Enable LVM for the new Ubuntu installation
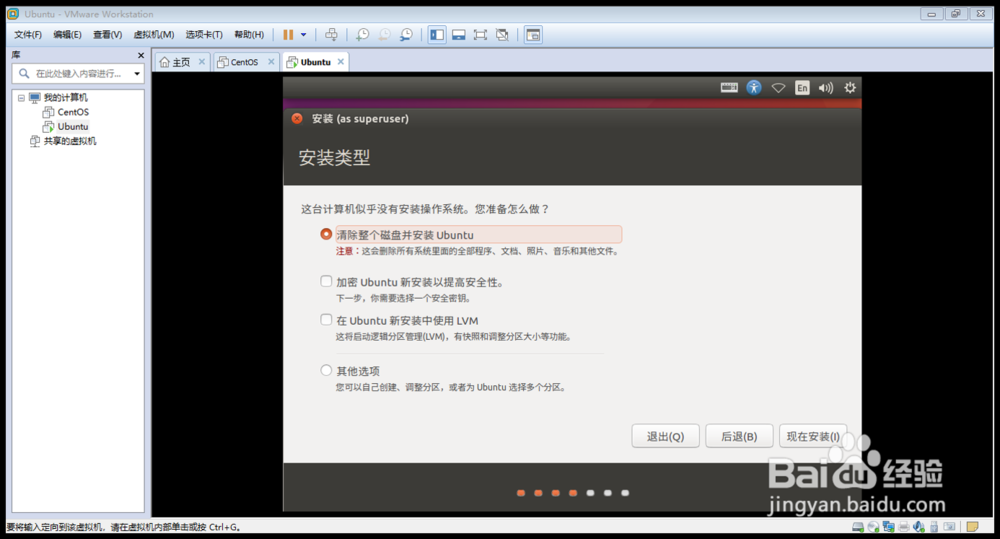 pos(326,320)
